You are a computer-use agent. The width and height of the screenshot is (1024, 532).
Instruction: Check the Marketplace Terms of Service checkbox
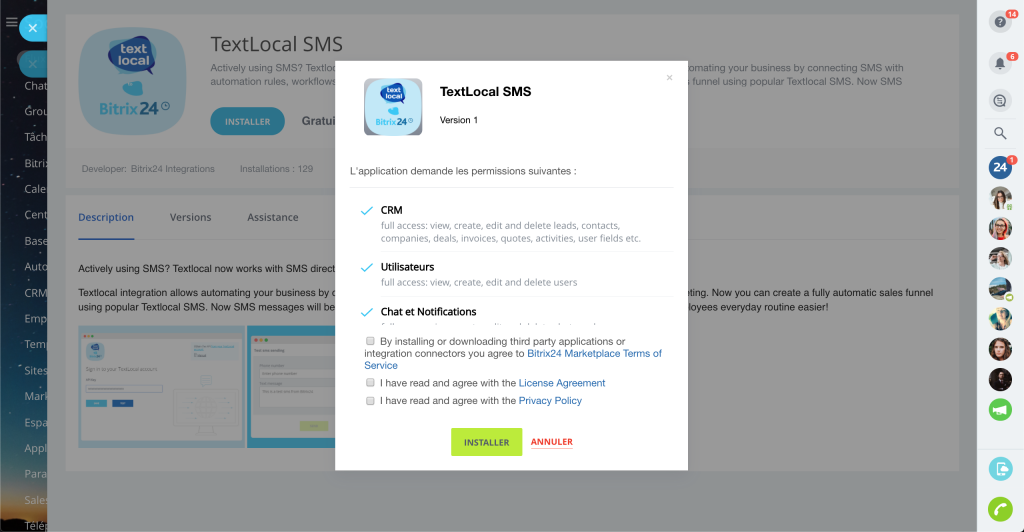click(370, 341)
